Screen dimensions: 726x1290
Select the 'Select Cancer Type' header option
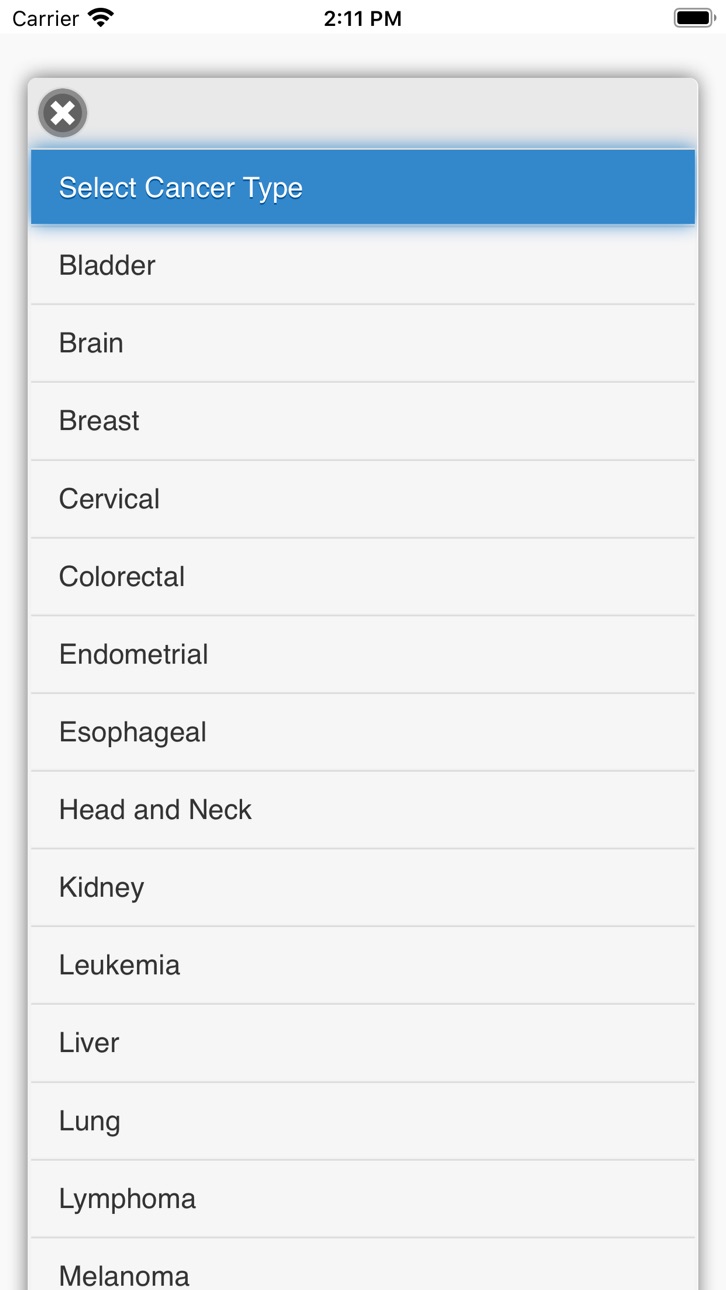coord(363,187)
